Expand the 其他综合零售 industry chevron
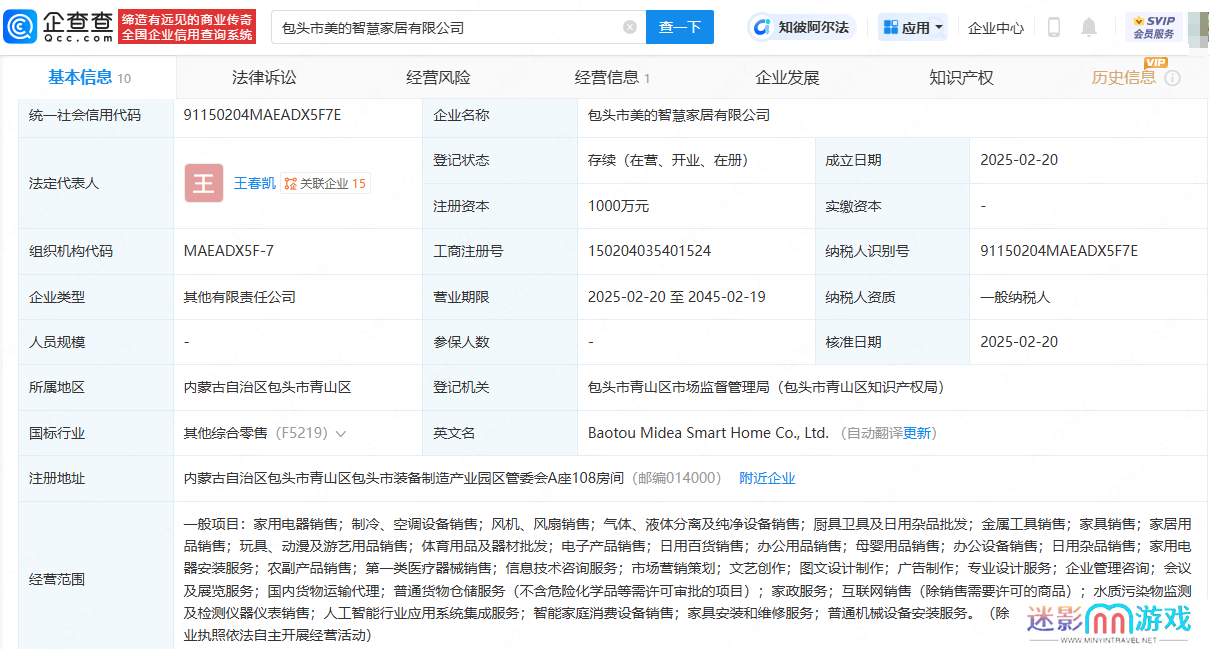This screenshot has height=649, width=1209. [341, 434]
